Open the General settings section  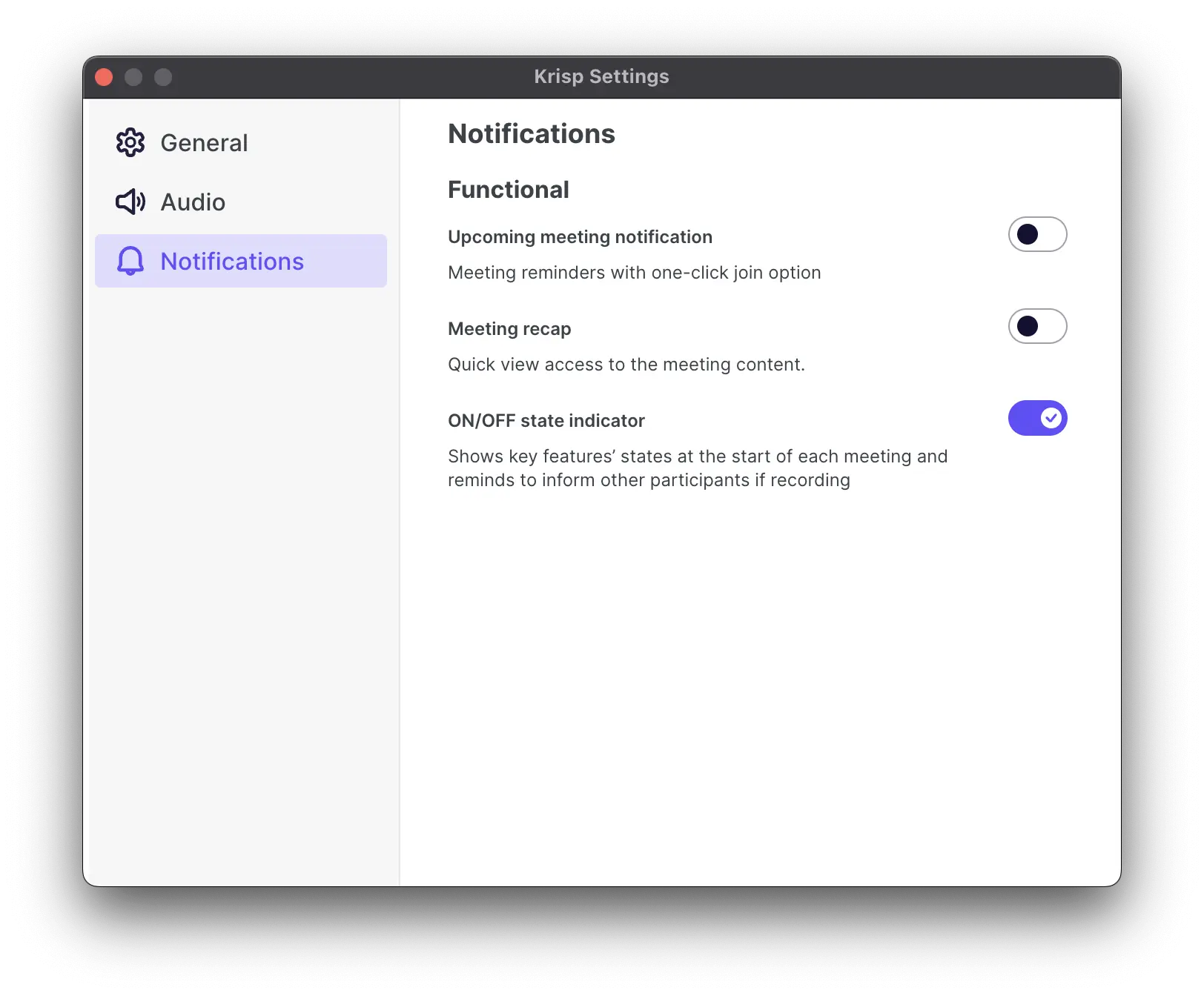[204, 142]
